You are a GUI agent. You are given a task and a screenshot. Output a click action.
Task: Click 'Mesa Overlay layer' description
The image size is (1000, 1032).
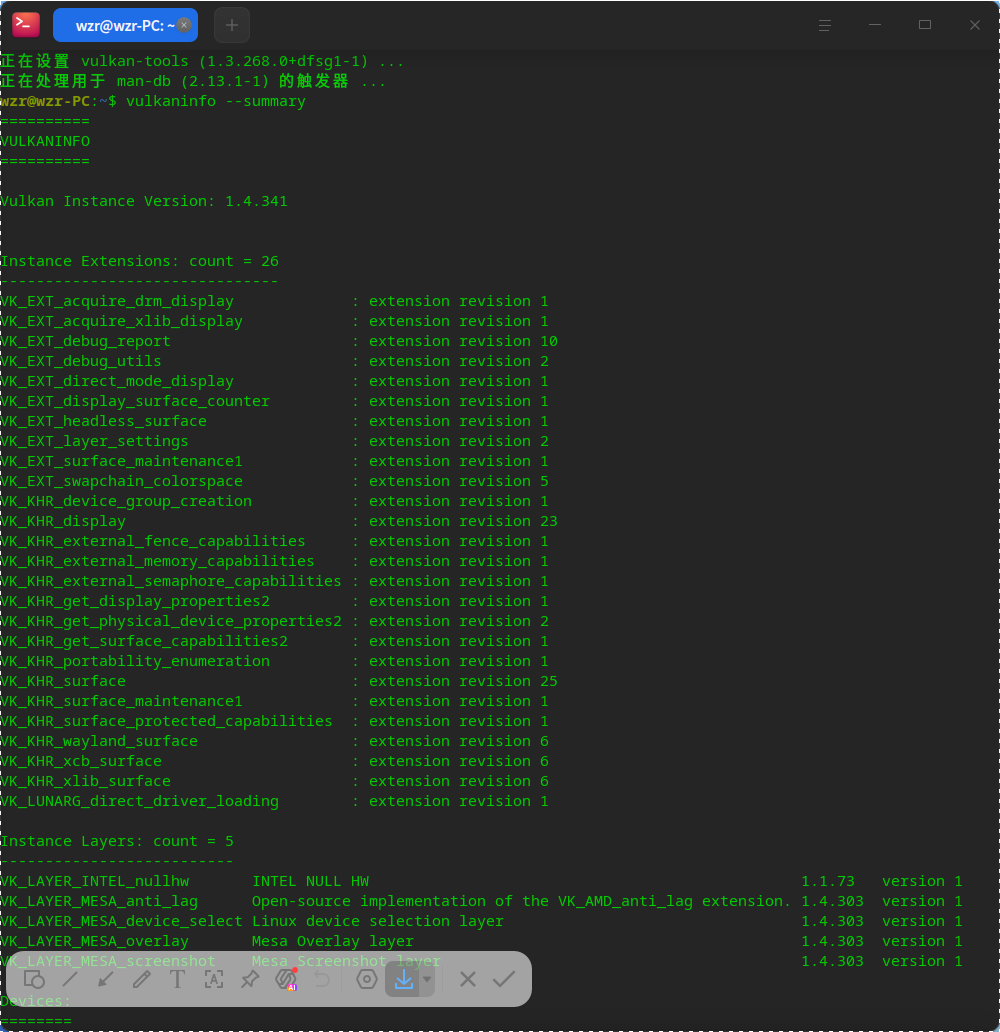[x=333, y=941]
